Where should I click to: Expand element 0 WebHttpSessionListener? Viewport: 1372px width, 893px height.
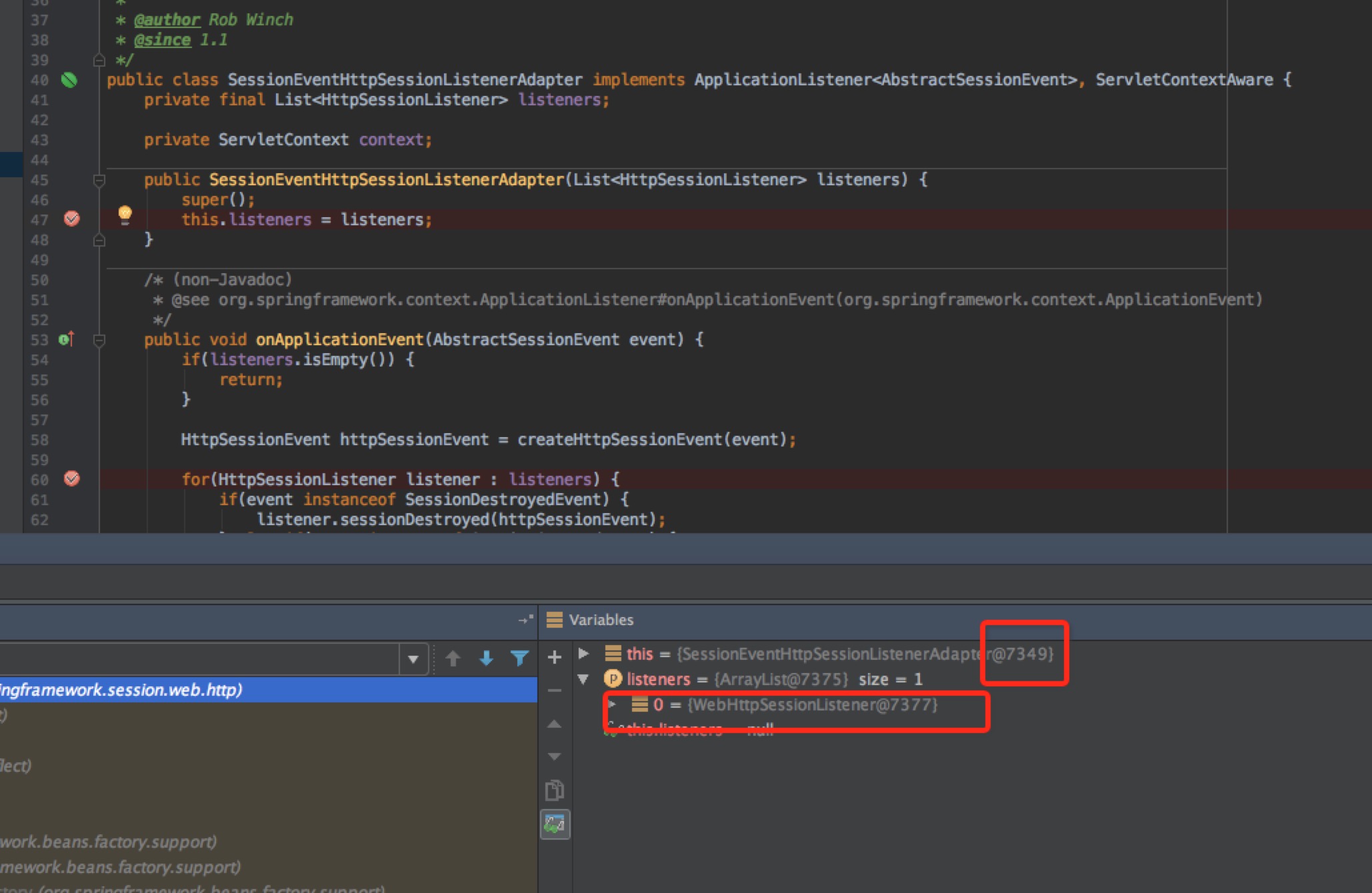[x=613, y=704]
